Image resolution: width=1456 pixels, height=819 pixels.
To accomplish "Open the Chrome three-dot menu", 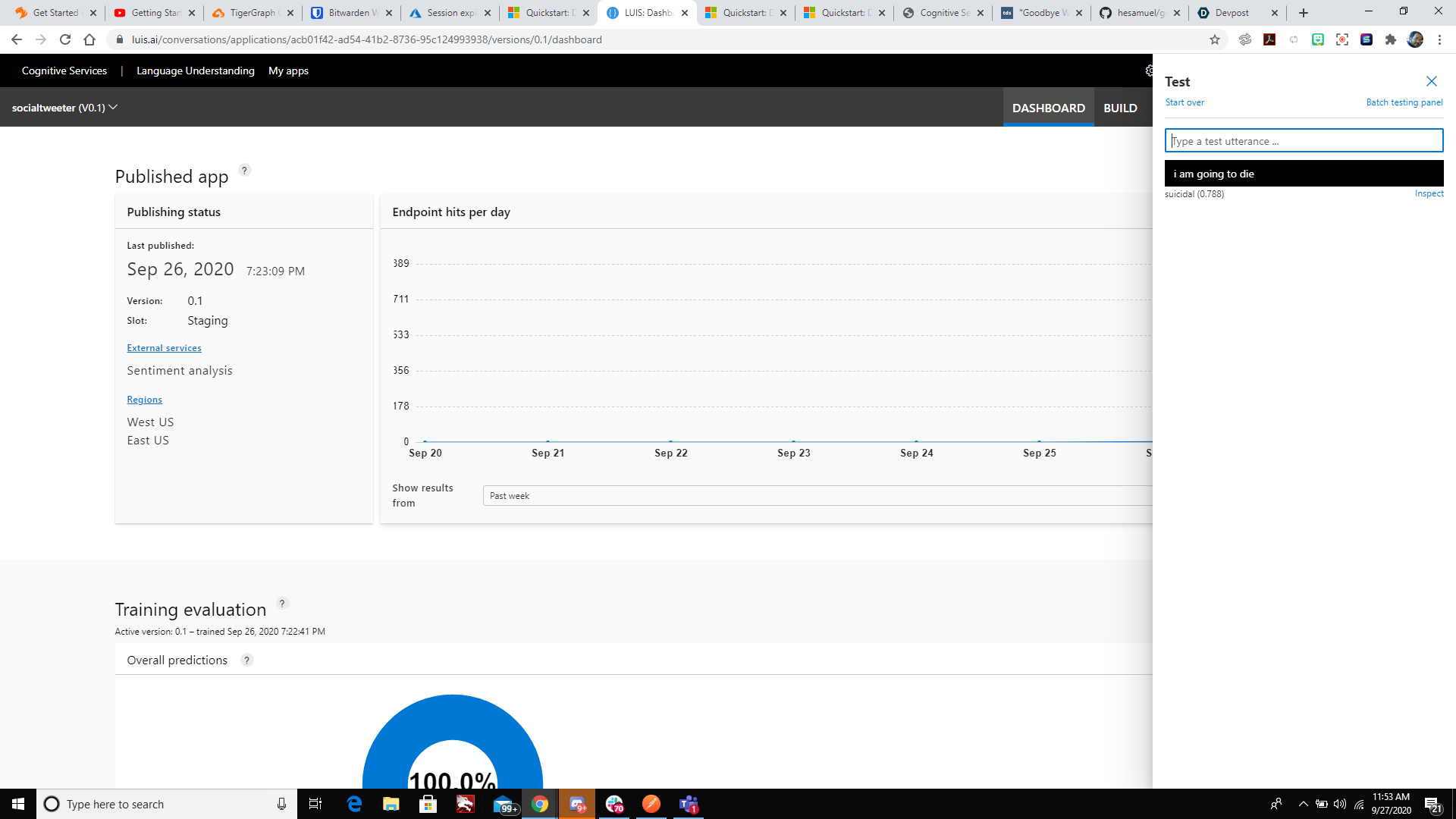I will [1439, 39].
